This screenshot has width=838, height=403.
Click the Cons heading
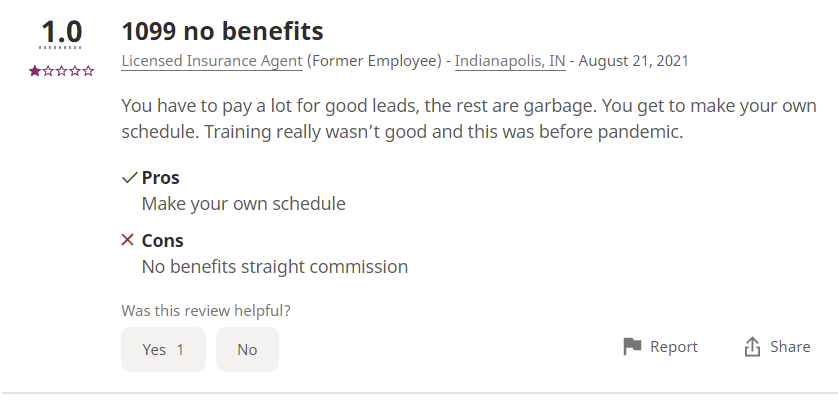tap(163, 240)
